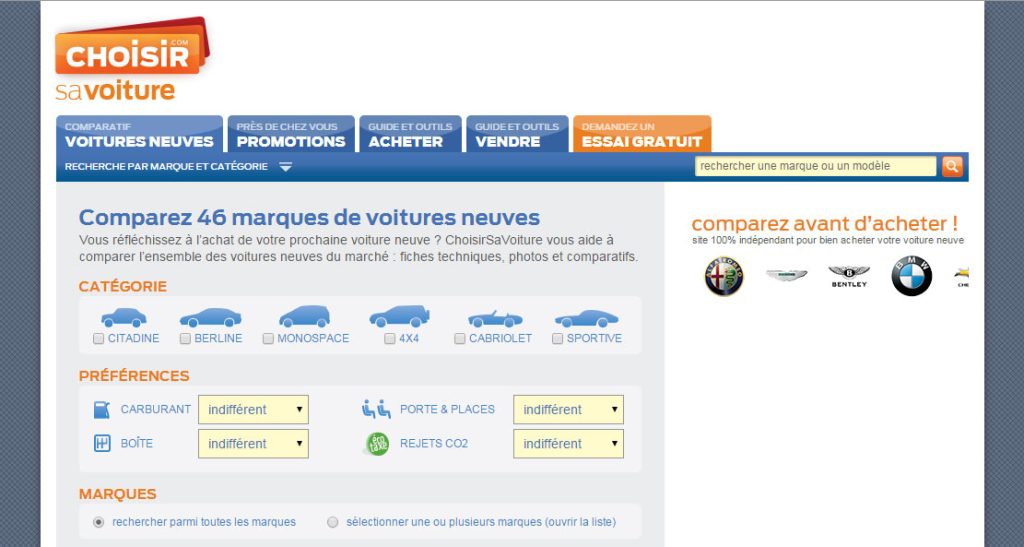The height and width of the screenshot is (547, 1024).
Task: Click the Cabriolet car silhouette icon
Action: [495, 319]
